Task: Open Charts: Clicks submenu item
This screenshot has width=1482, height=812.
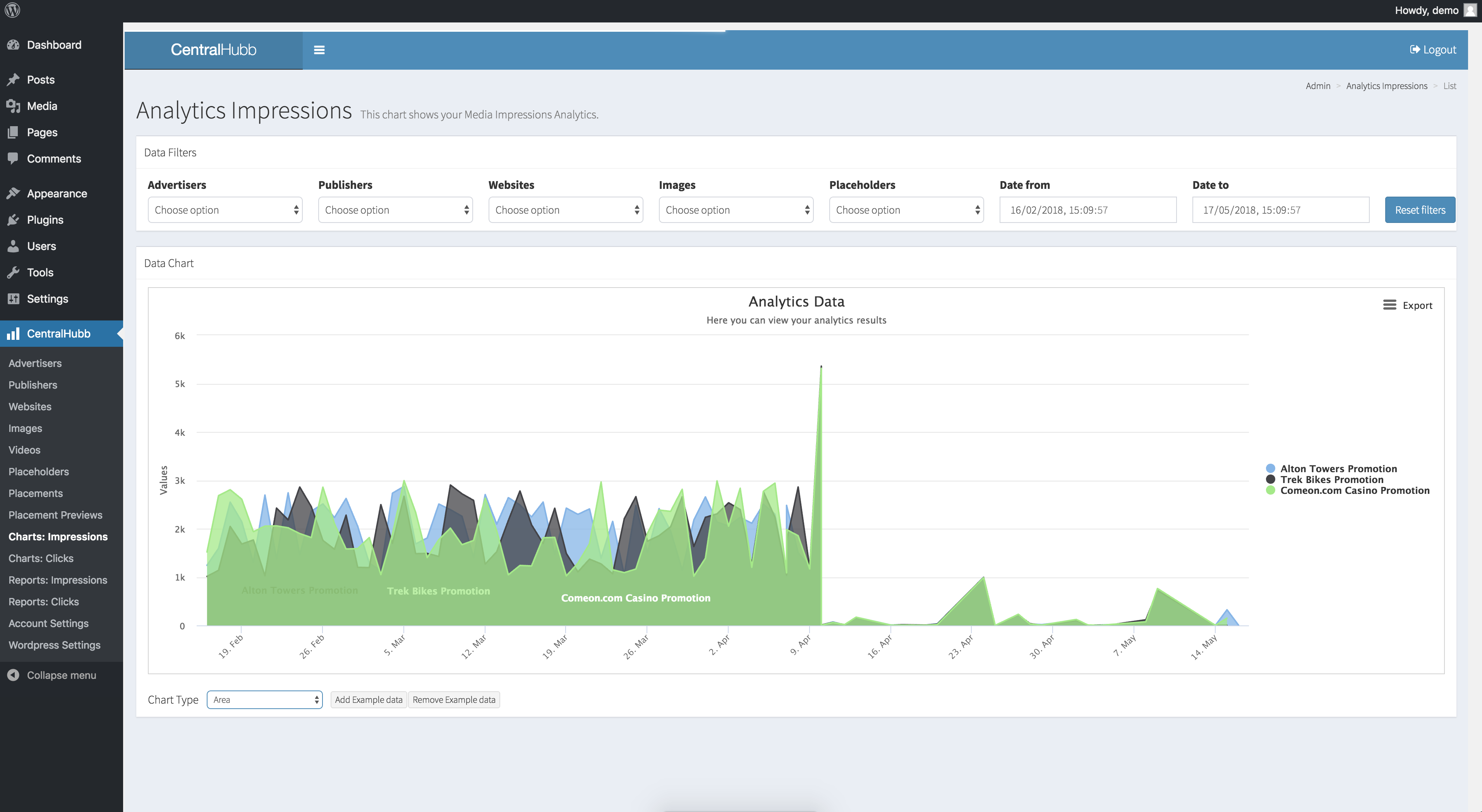Action: tap(41, 558)
